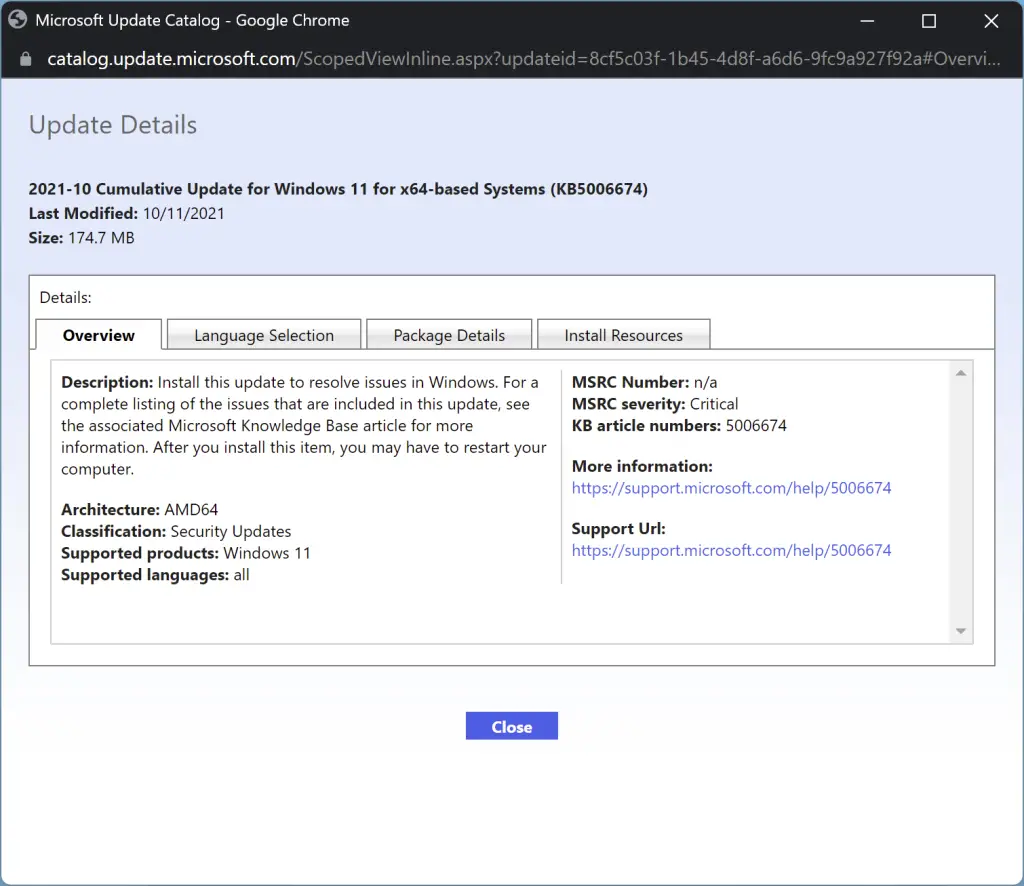Image resolution: width=1024 pixels, height=886 pixels.
Task: Switch to the Package Details tab
Action: [449, 335]
